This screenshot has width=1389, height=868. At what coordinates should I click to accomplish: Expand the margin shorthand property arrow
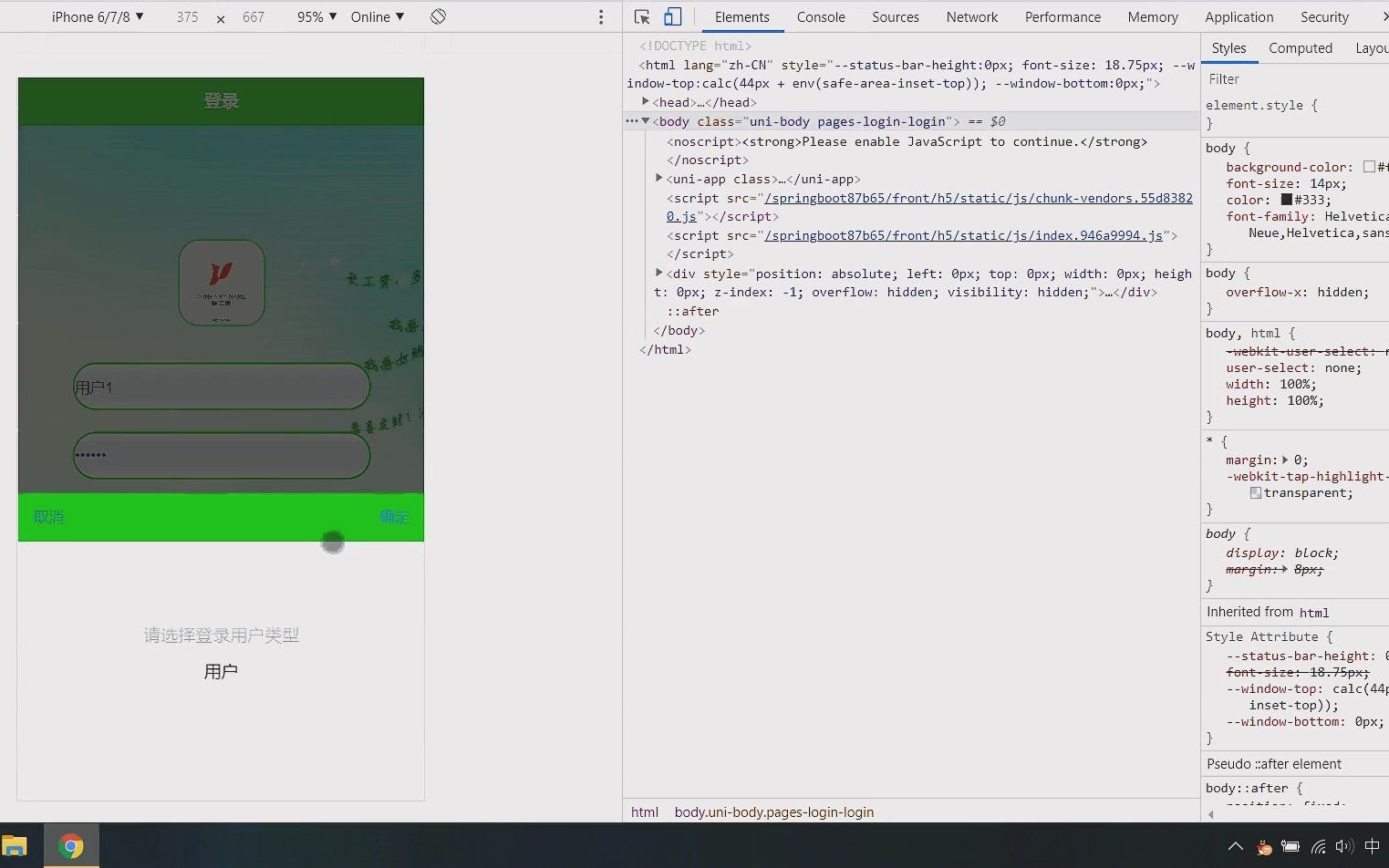[1285, 460]
